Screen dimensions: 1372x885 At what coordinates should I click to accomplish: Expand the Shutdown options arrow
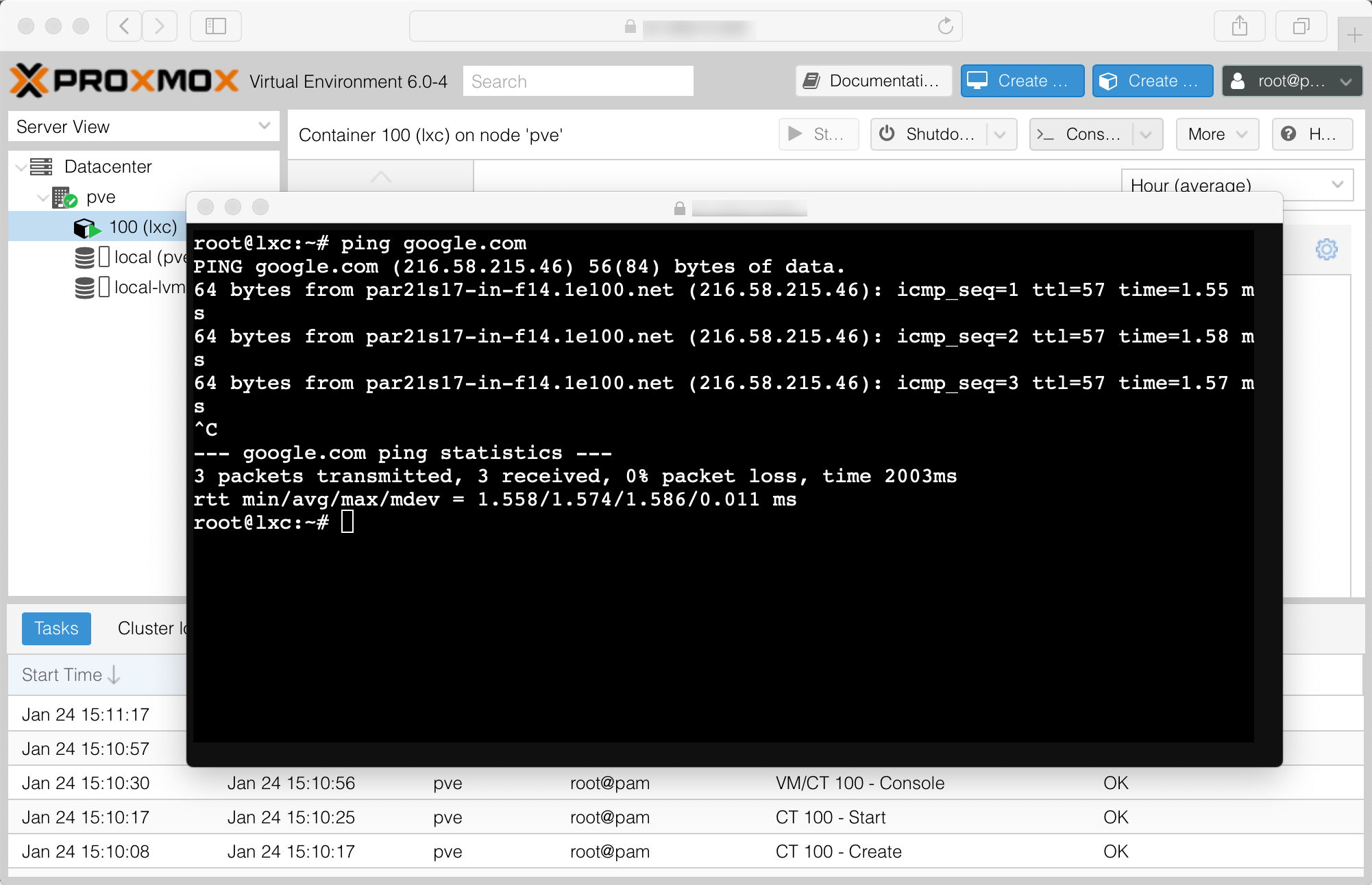tap(1001, 134)
